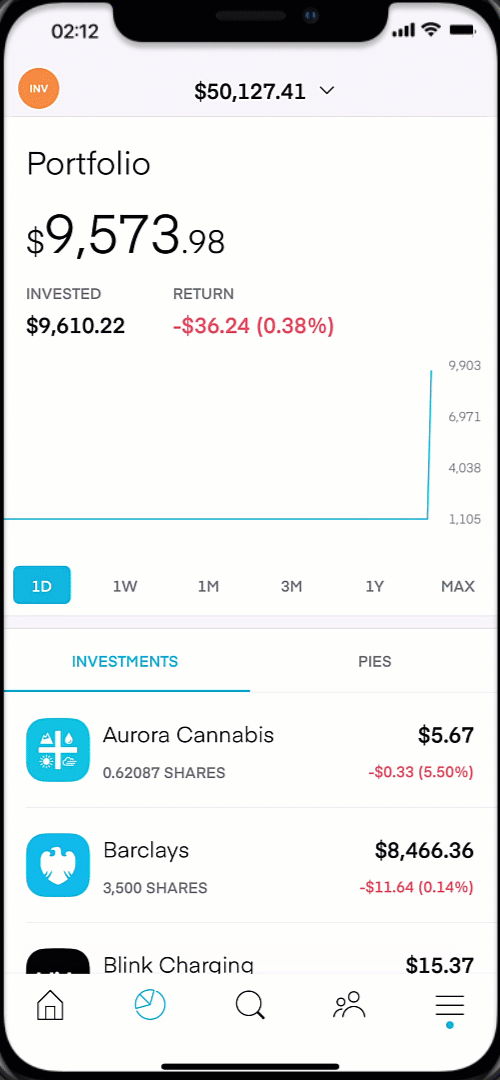Select the 1M time range
This screenshot has width=500, height=1080.
(208, 586)
